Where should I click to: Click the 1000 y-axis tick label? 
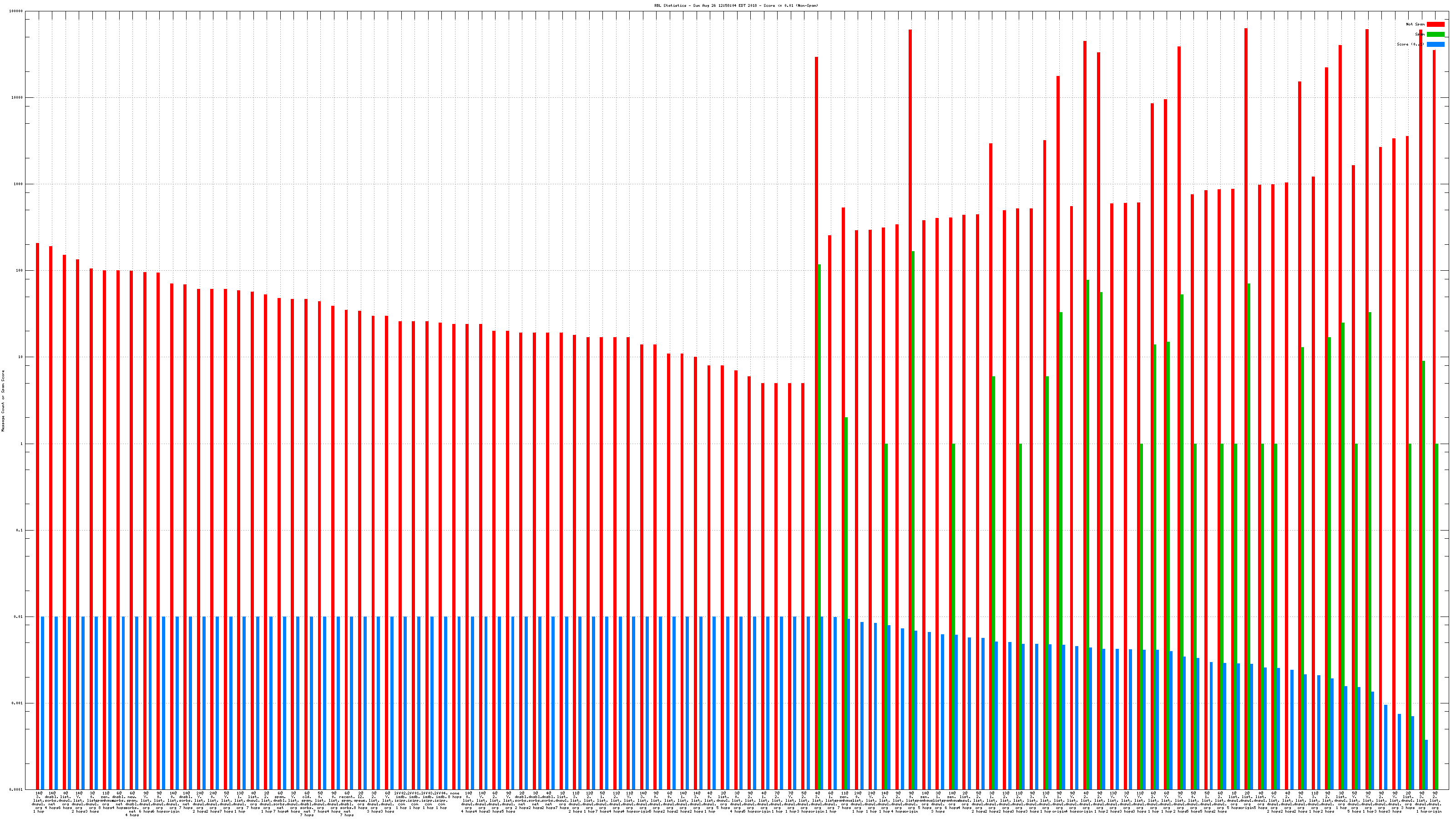[x=19, y=184]
